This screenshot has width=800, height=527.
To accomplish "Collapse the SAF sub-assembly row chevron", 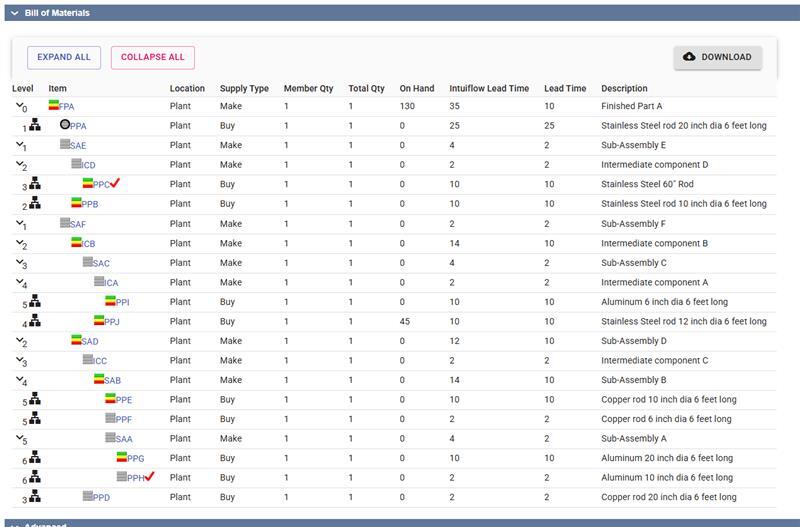I will (18, 223).
